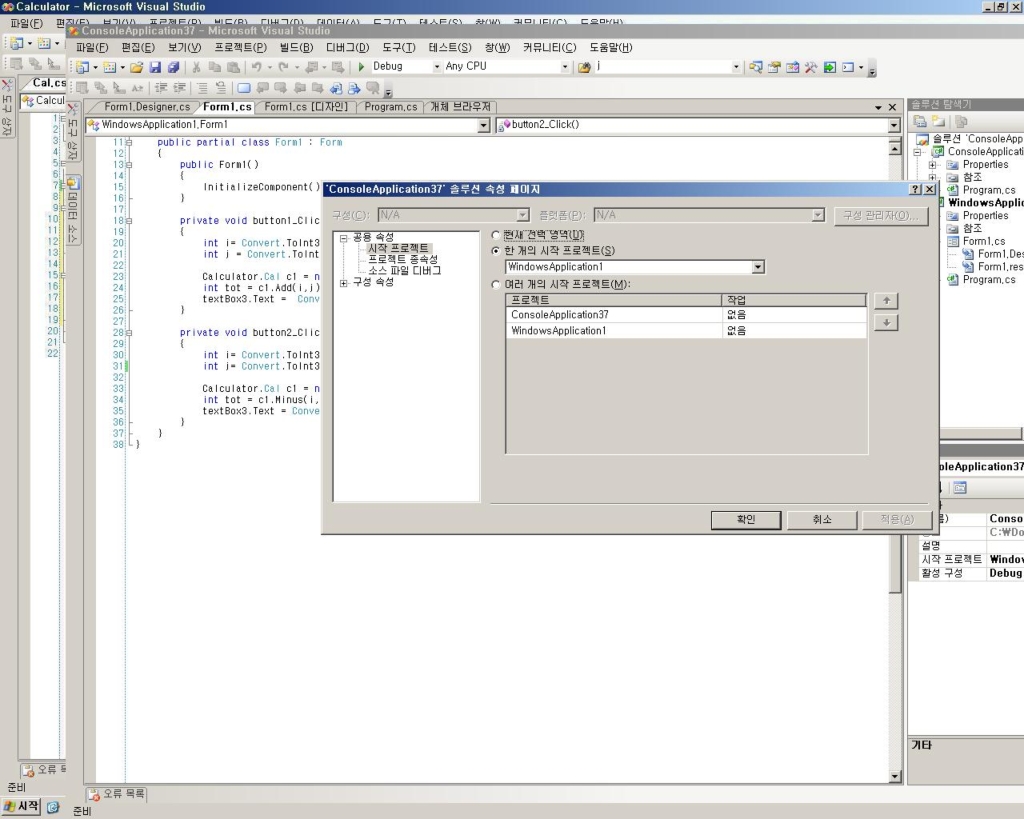Move project up with the up arrow button
The height and width of the screenshot is (819, 1024).
click(x=886, y=300)
